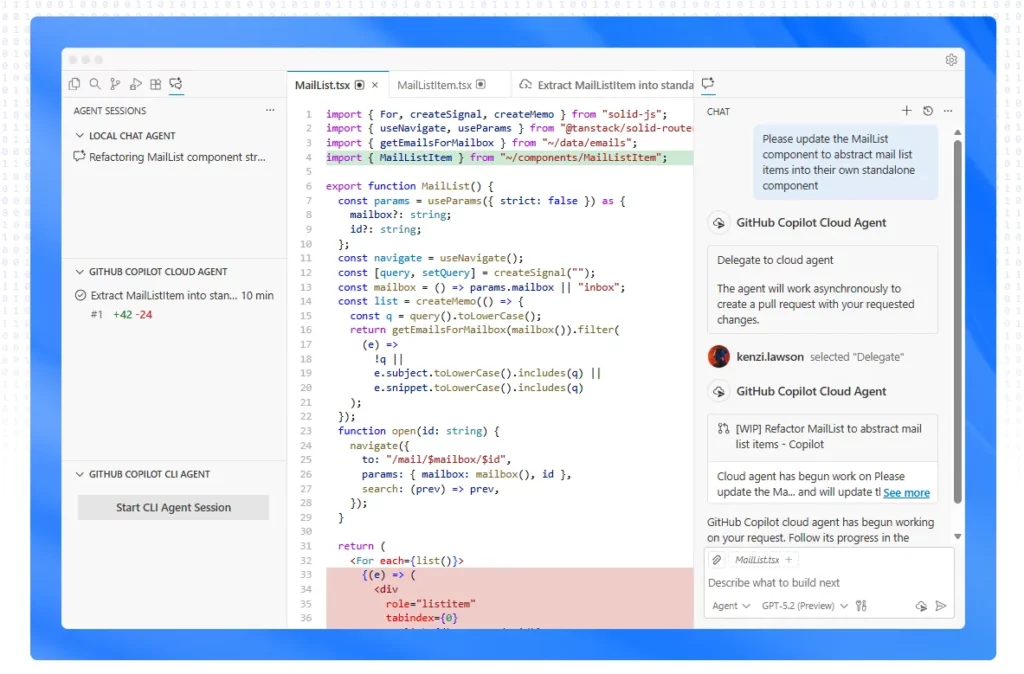Viewport: 1024px width, 674px height.
Task: Open the Run and Debug view
Action: (x=135, y=84)
